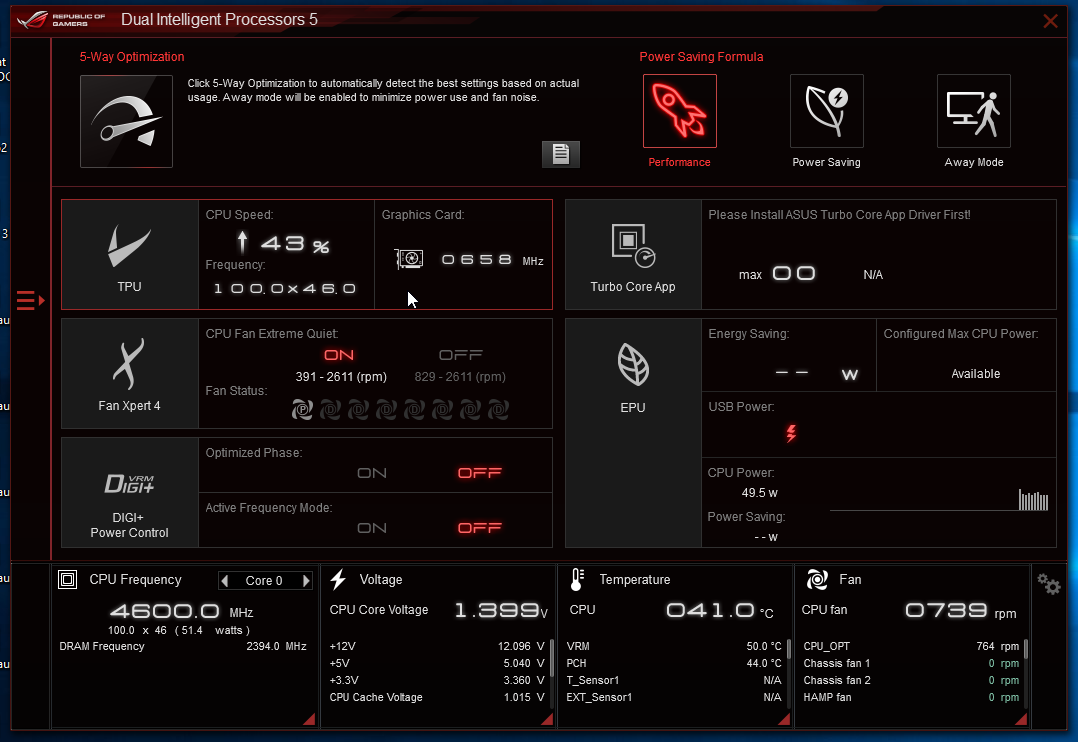Select the +12V voltage row
1078x742 pixels.
pyautogui.click(x=437, y=646)
